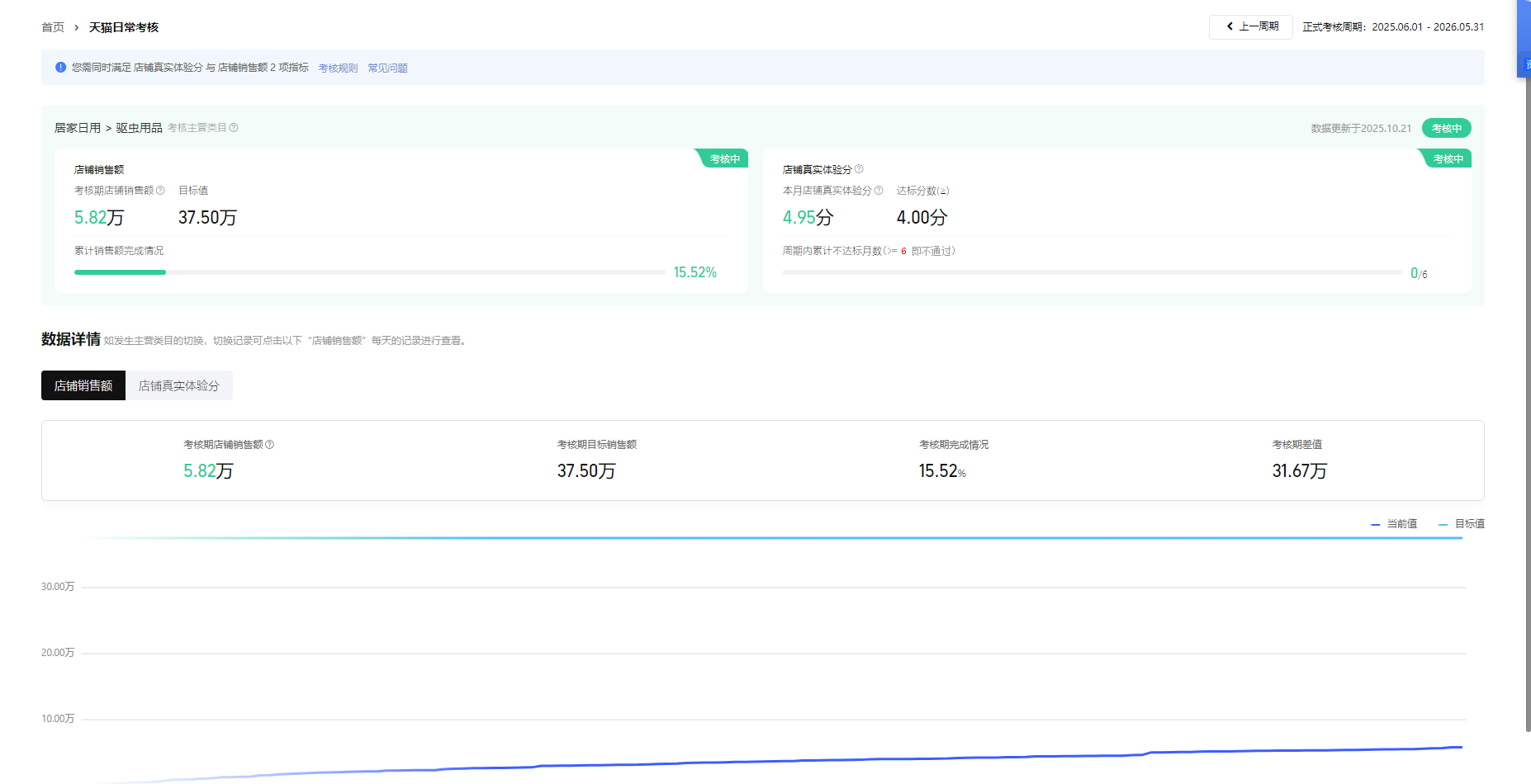This screenshot has width=1531, height=784.
Task: Click the help icon beside 考核主营类目
Action: click(x=234, y=128)
